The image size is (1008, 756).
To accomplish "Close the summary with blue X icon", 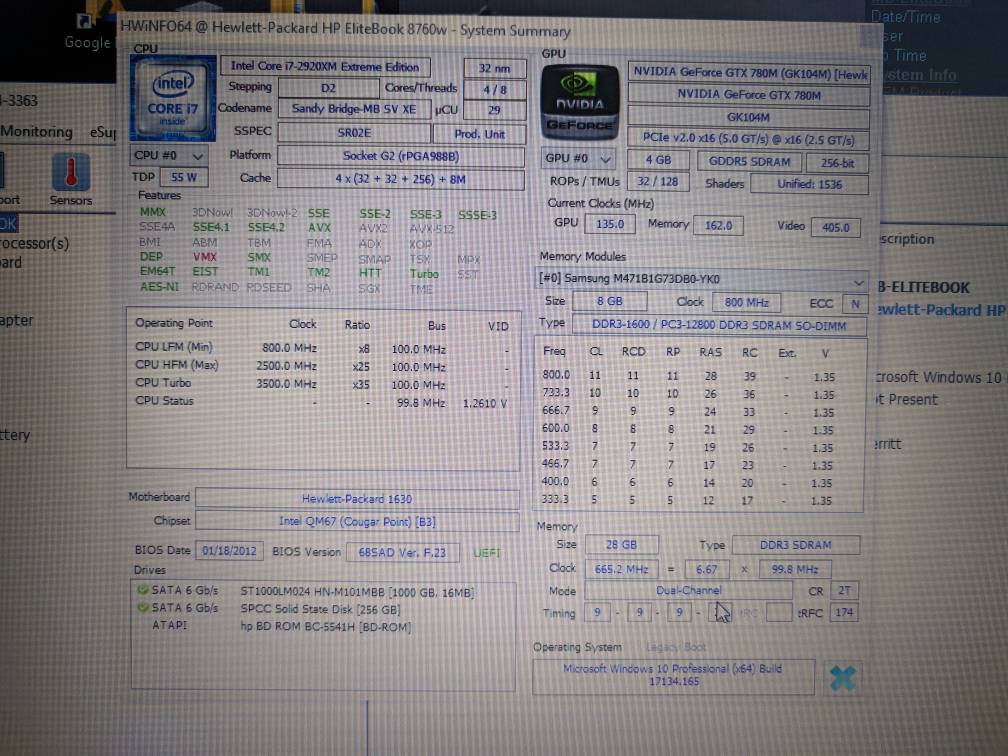I will pos(842,678).
